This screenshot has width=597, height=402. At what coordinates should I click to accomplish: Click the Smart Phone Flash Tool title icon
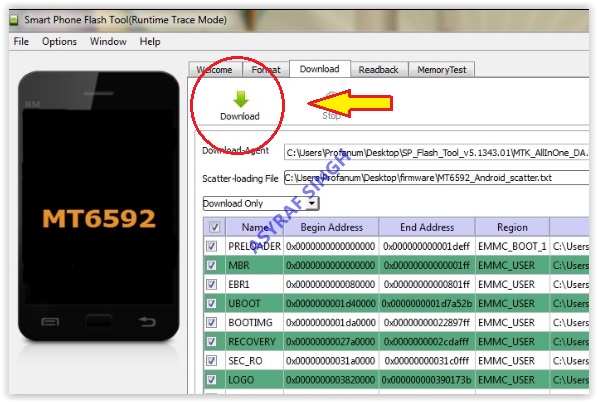pyautogui.click(x=14, y=20)
